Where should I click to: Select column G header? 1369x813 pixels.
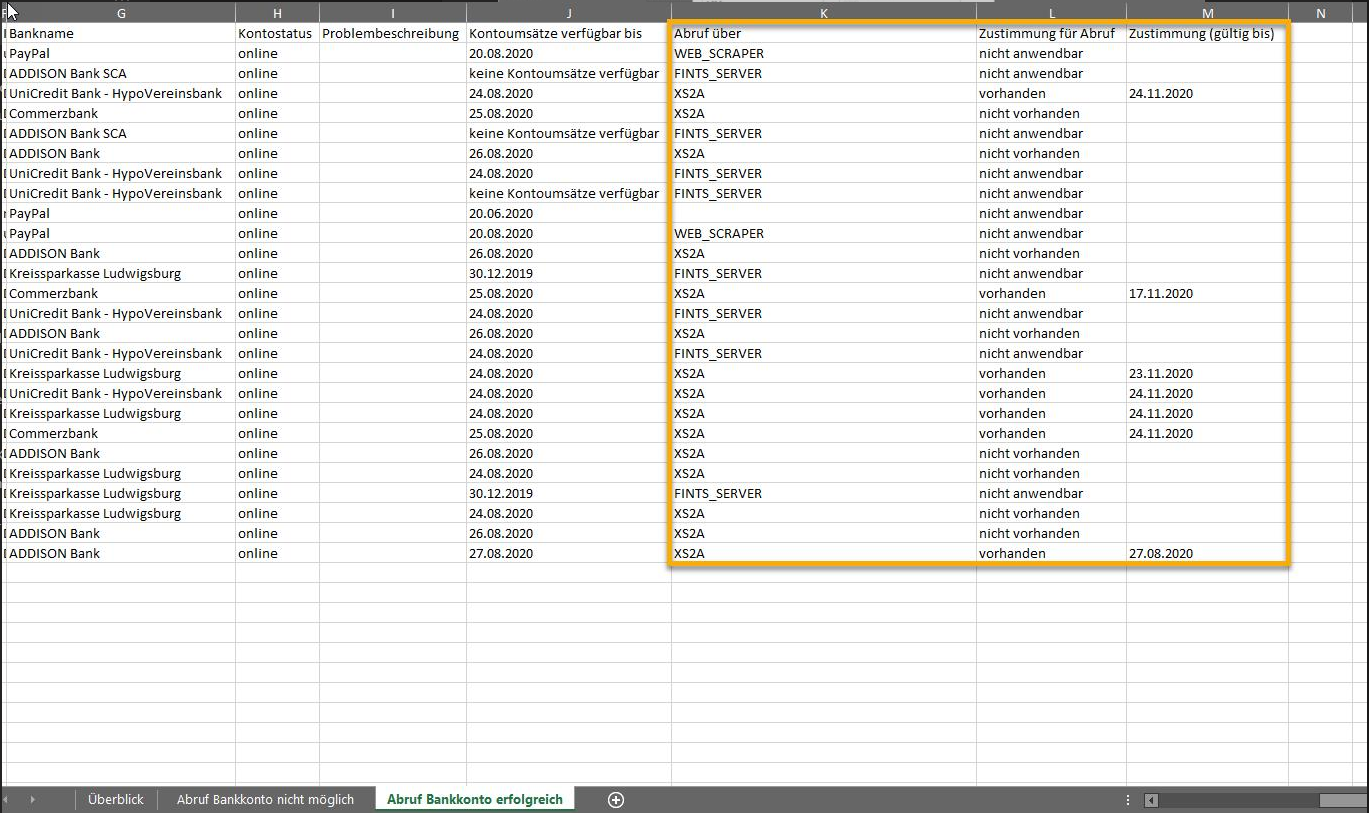(121, 13)
